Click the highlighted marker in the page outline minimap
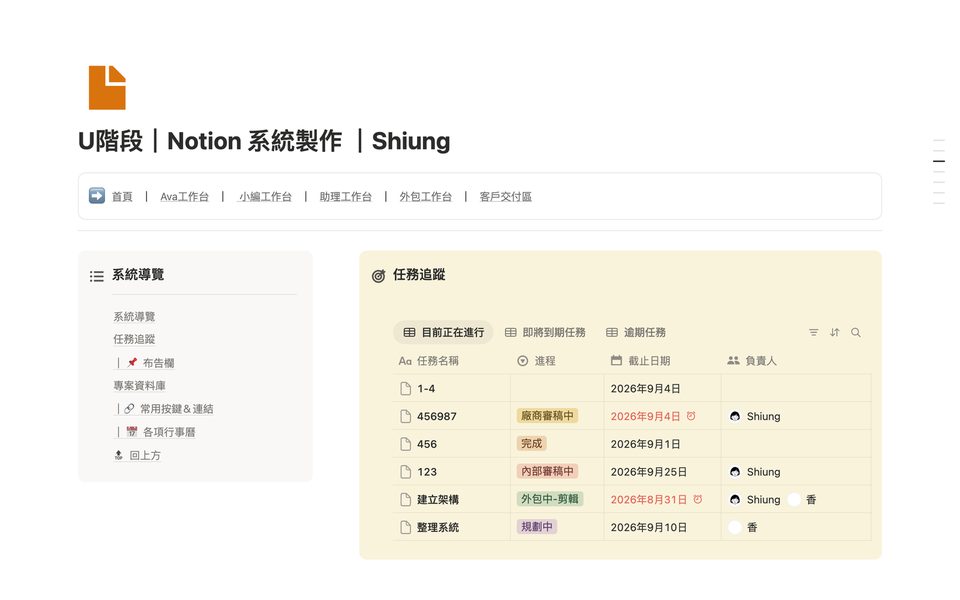This screenshot has width=960, height=600. coord(939,161)
